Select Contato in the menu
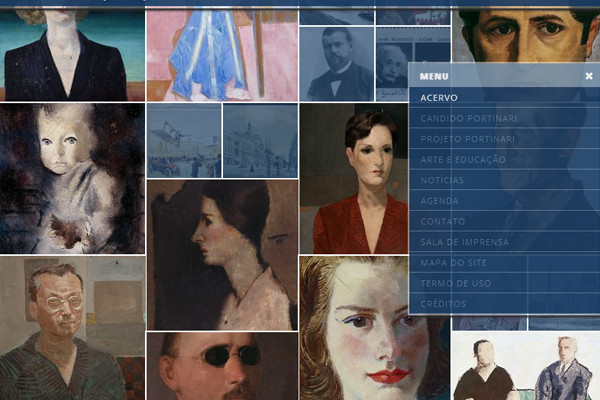The image size is (600, 400). [x=504, y=221]
